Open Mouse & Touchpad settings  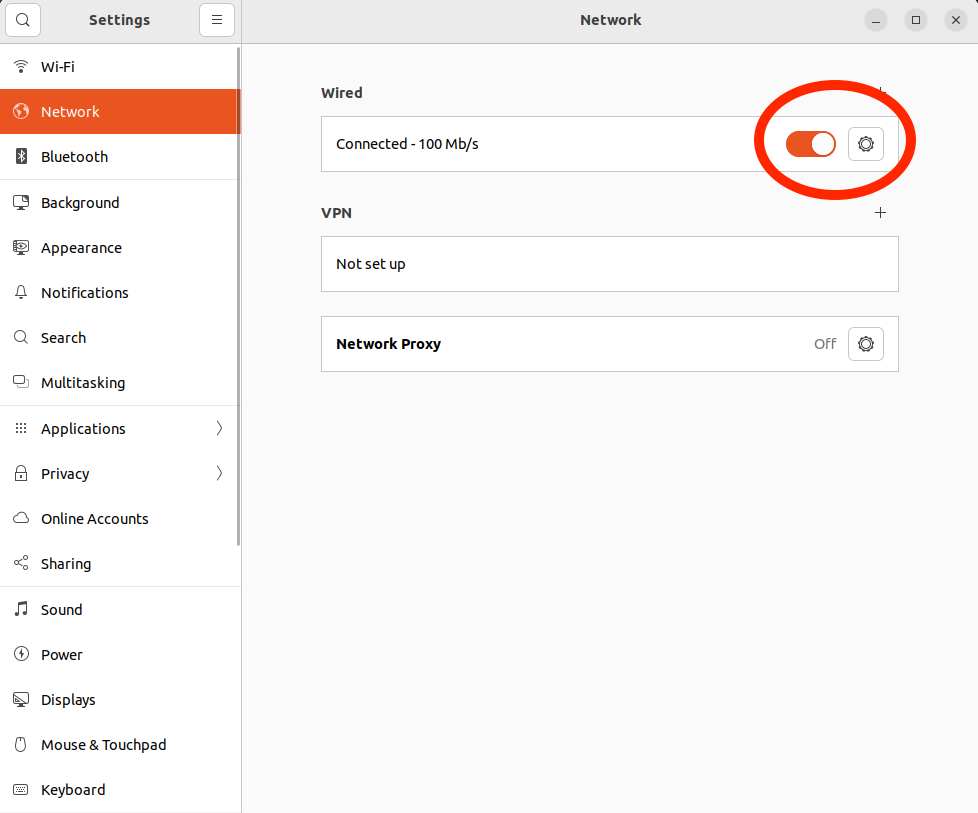point(119,744)
